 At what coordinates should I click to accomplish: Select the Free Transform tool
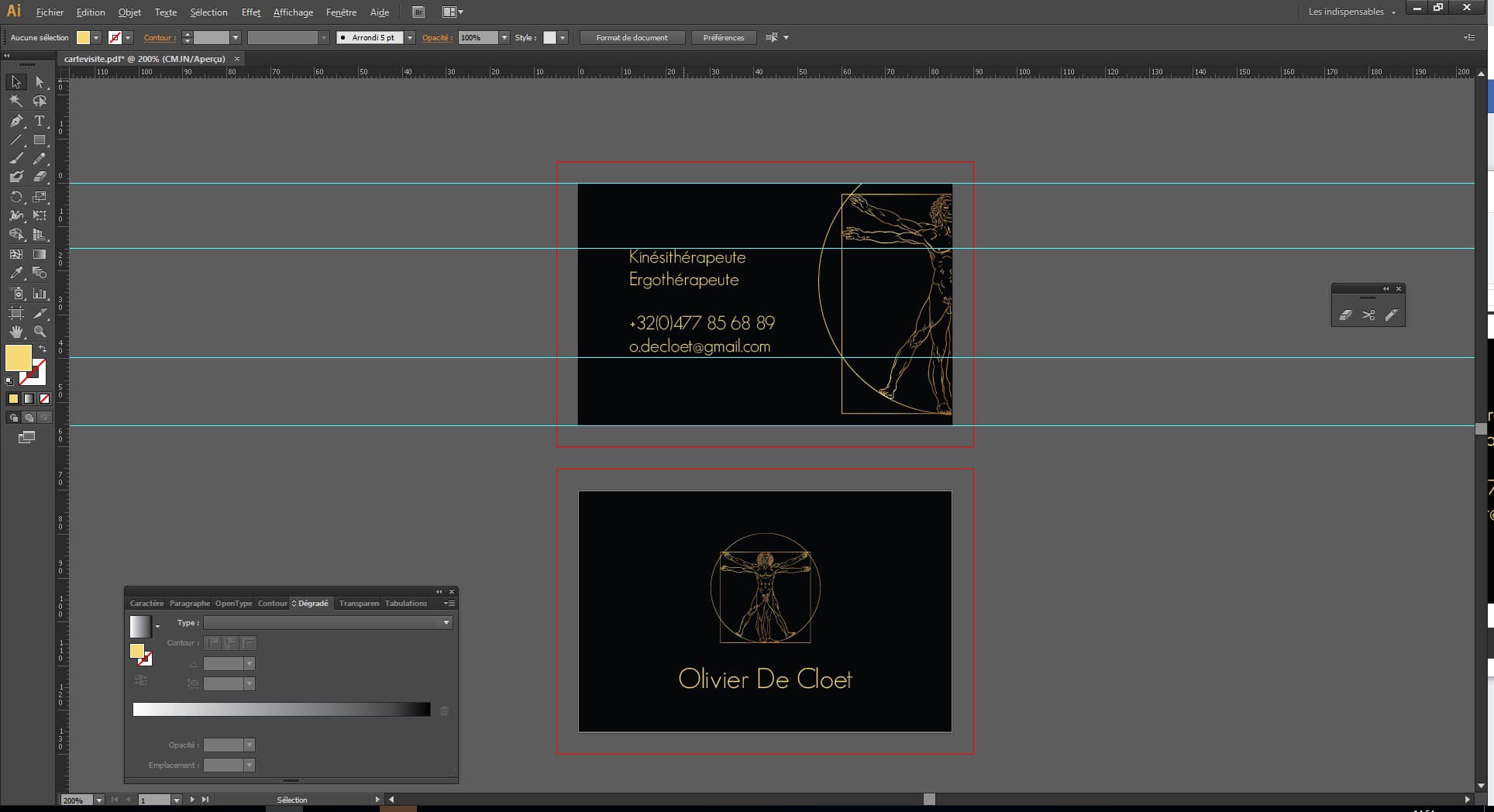[x=40, y=215]
